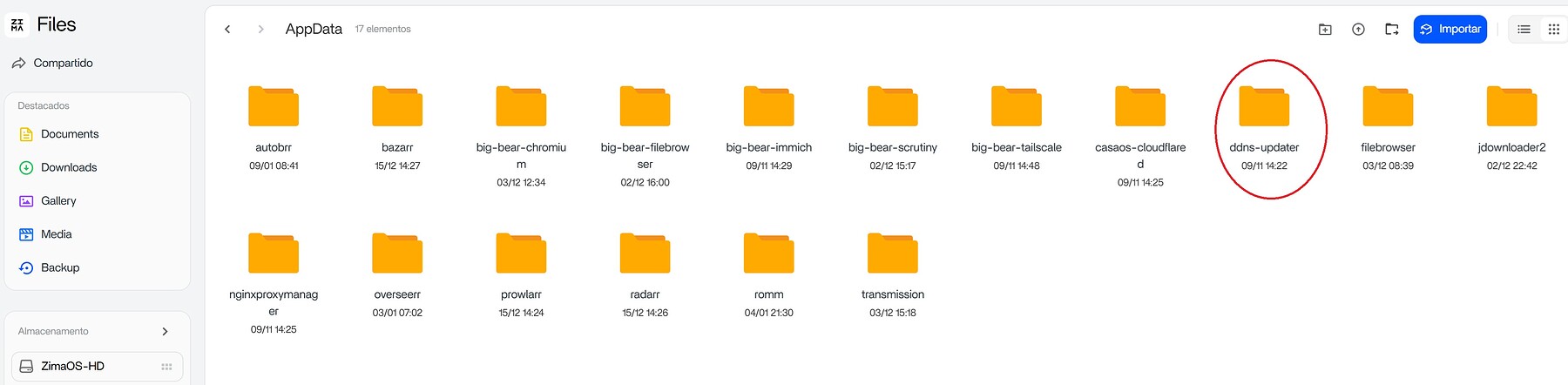Switch to list view

(x=1524, y=30)
